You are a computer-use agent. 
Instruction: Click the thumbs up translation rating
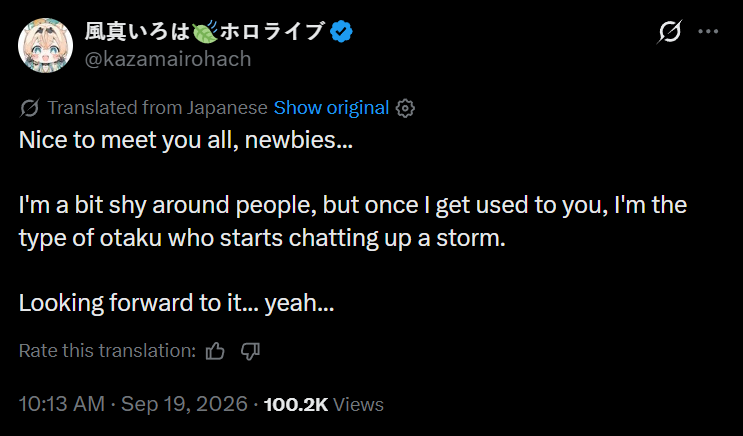point(215,352)
